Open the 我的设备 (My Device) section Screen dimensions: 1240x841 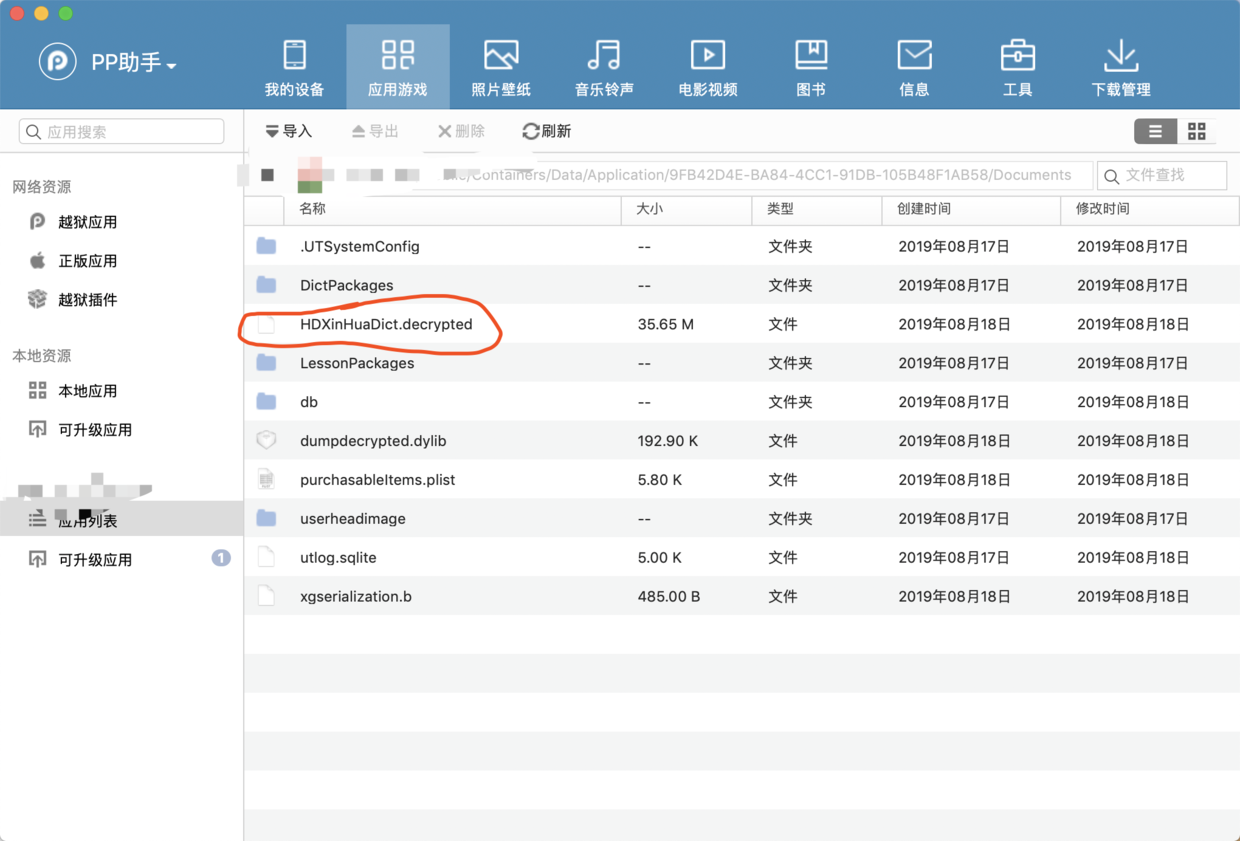click(294, 67)
